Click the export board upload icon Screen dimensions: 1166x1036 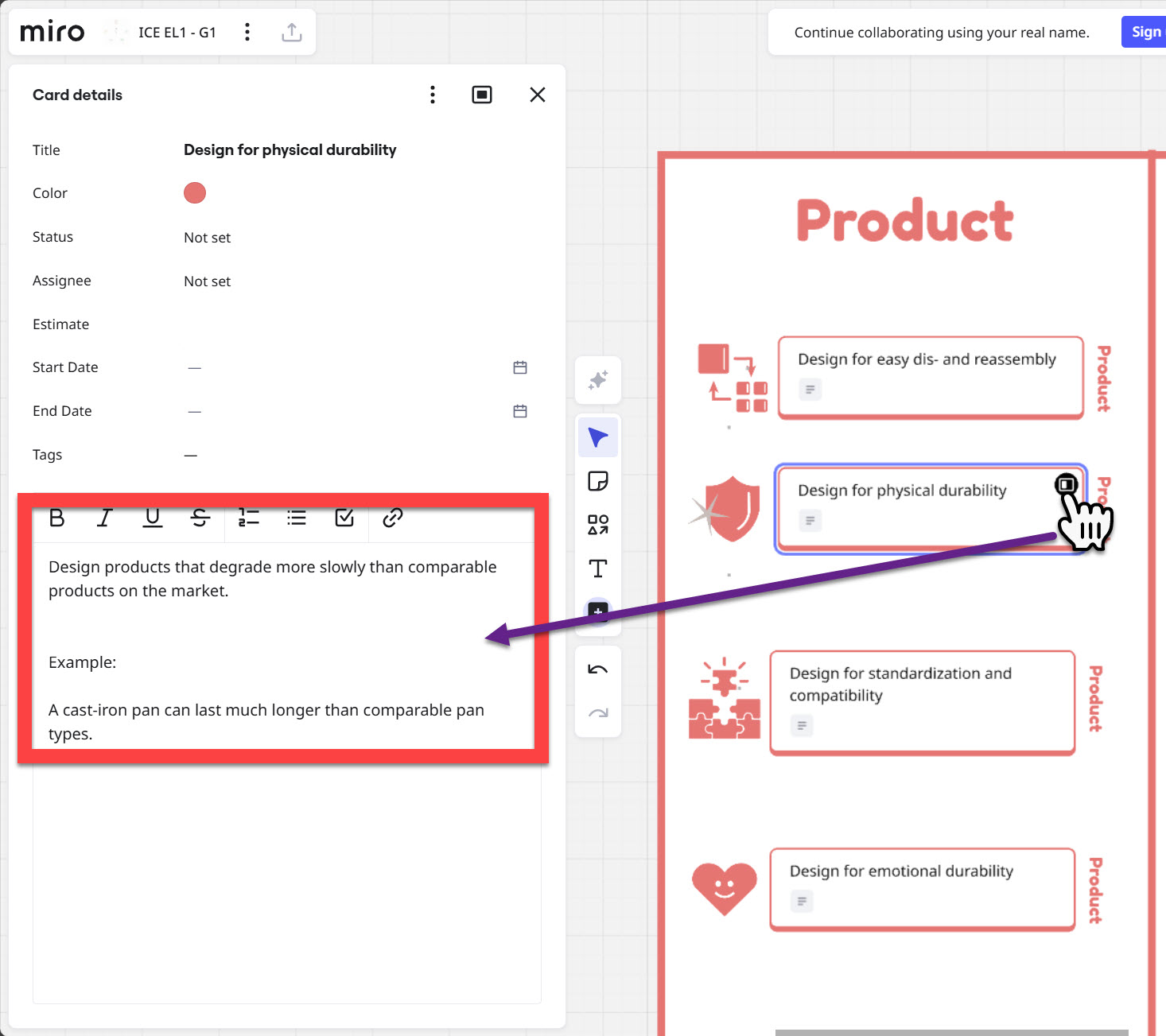coord(292,33)
